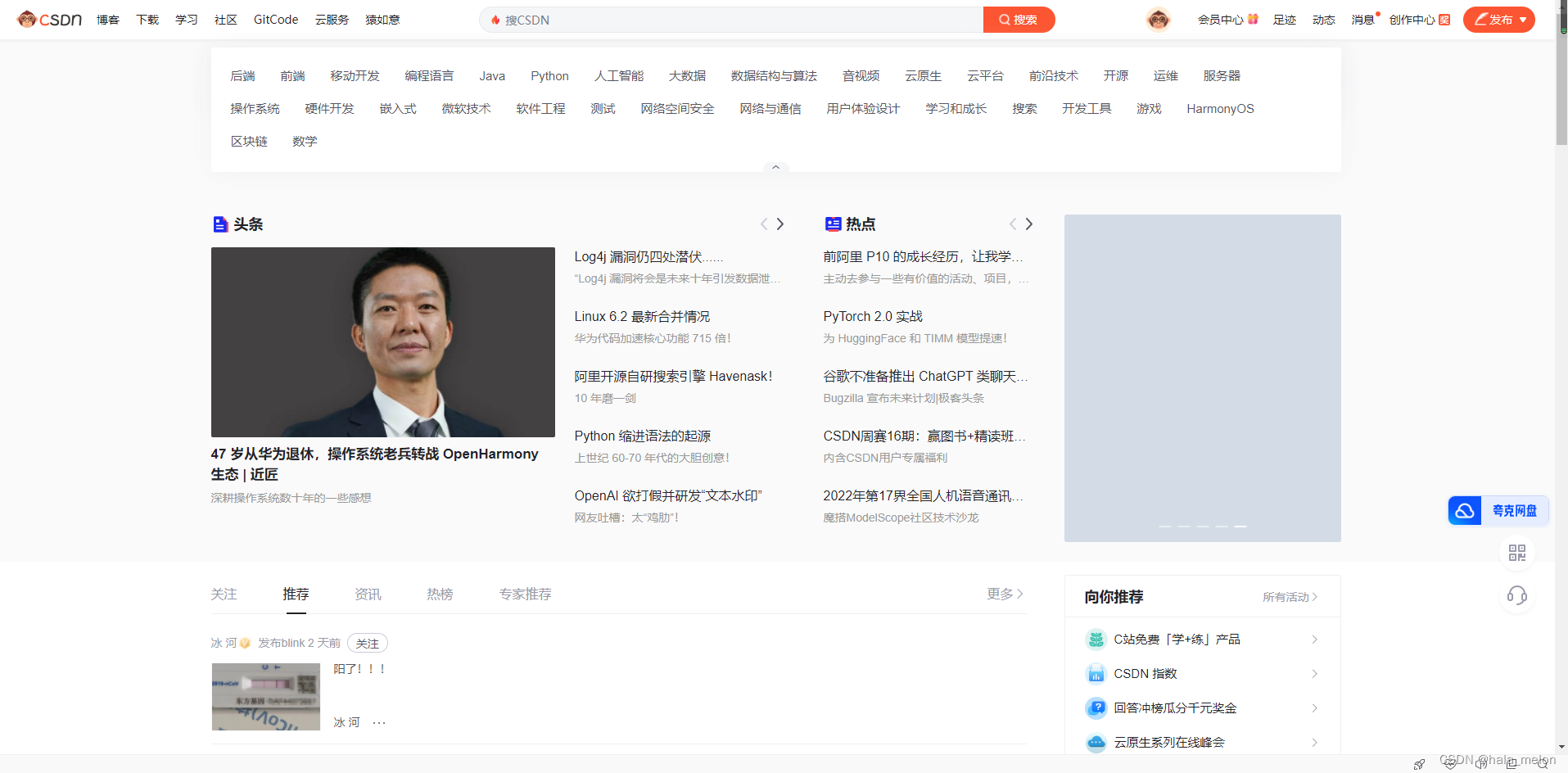Open article 47 岁从华为退休 headline
This screenshot has width=1568, height=773.
(x=375, y=464)
